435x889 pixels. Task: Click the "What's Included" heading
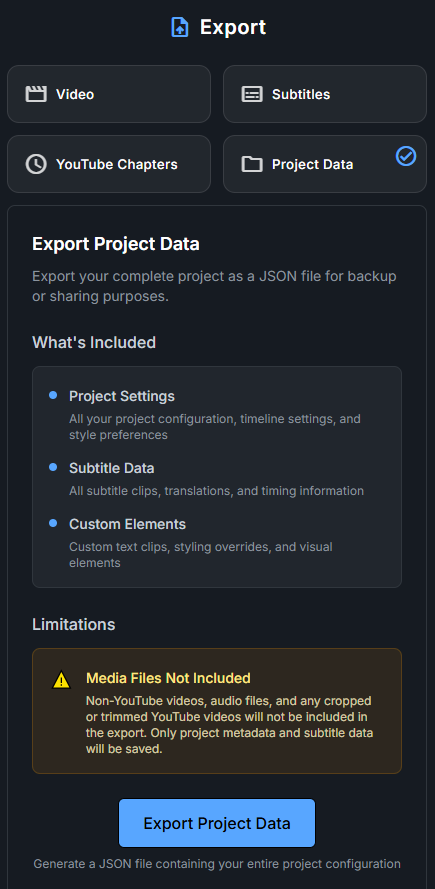tap(94, 342)
